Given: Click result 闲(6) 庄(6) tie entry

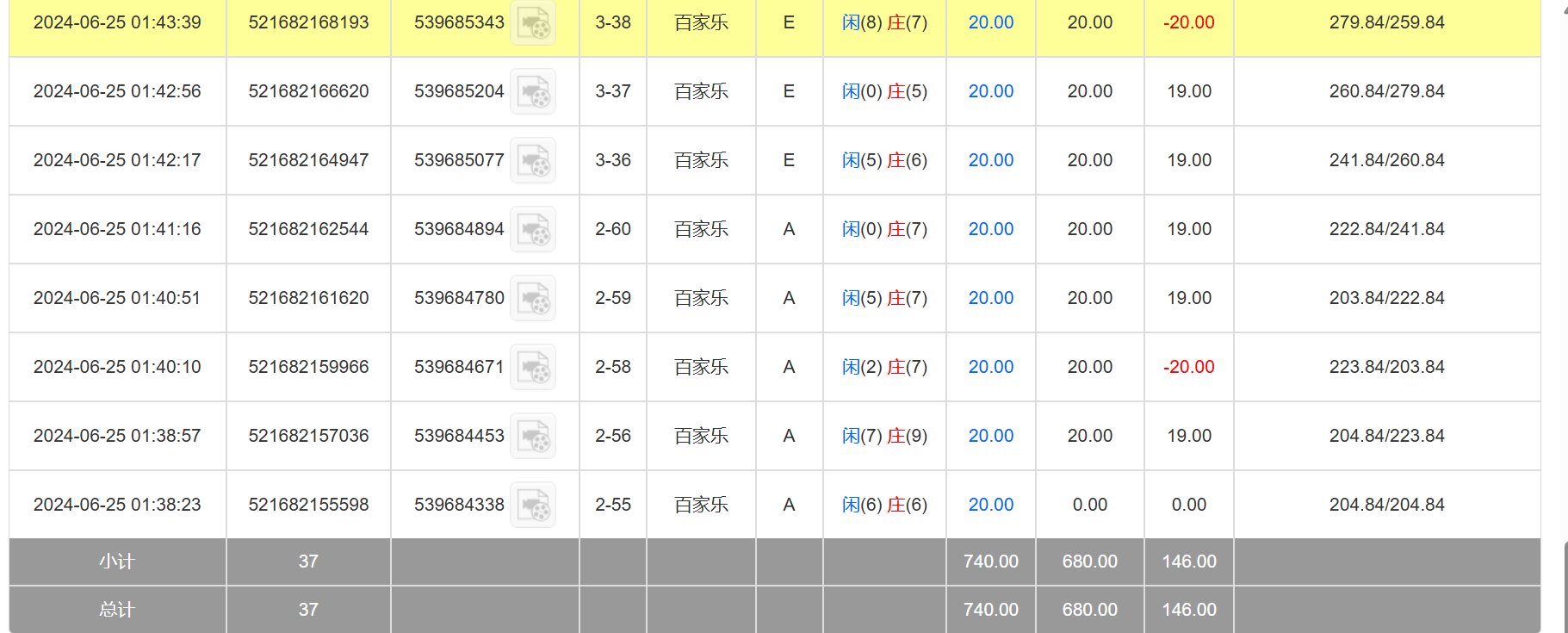Looking at the screenshot, I should coord(884,505).
